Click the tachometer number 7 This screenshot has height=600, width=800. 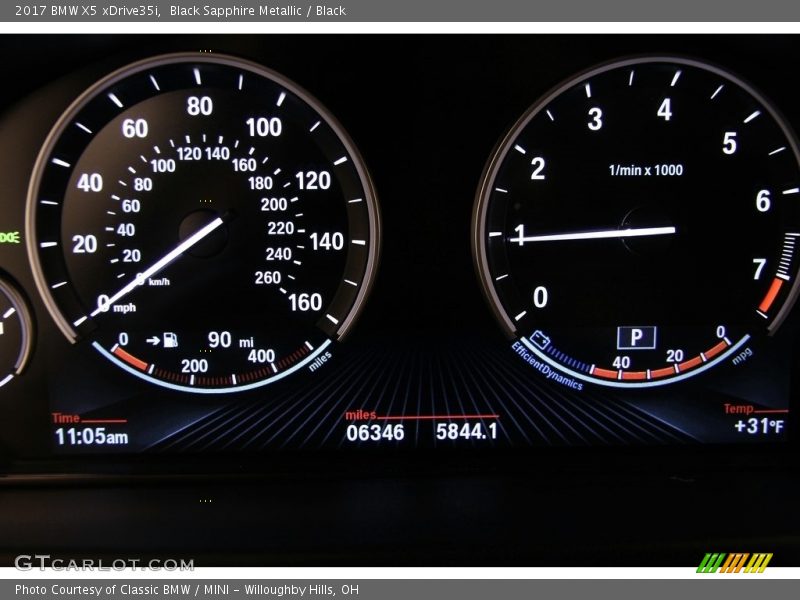point(760,269)
